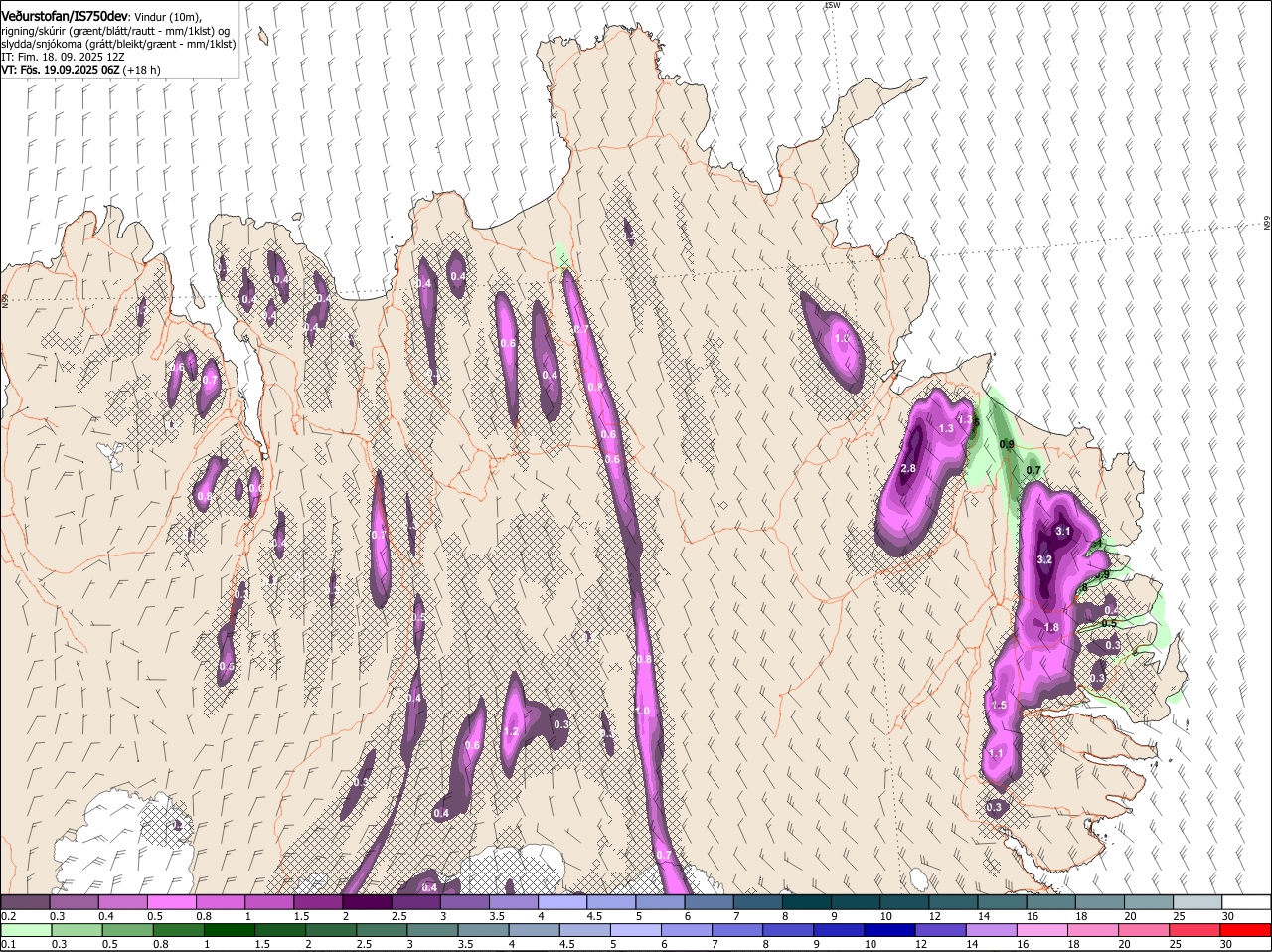The image size is (1272, 952).
Task: Choose the bright pink swatch between 0.5 and 0.8
Action: (171, 902)
